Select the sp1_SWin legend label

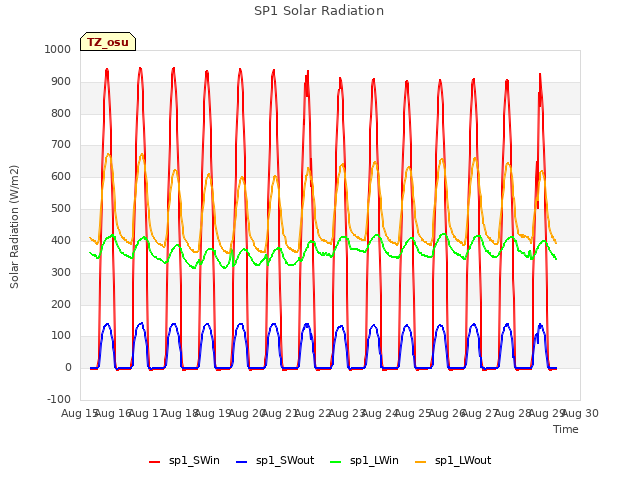pyautogui.click(x=194, y=460)
